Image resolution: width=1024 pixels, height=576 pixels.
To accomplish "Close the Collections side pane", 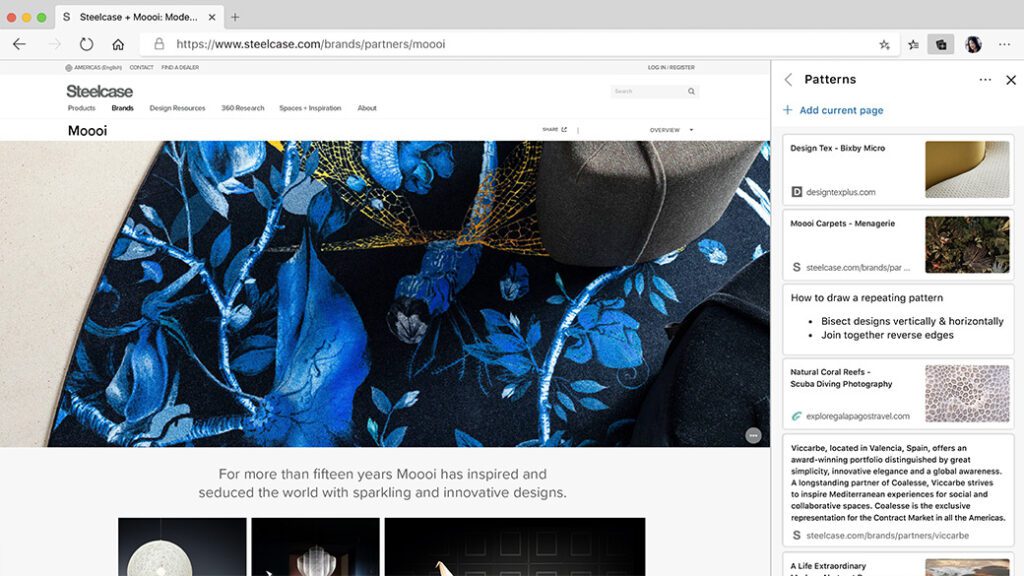I will (x=1011, y=80).
